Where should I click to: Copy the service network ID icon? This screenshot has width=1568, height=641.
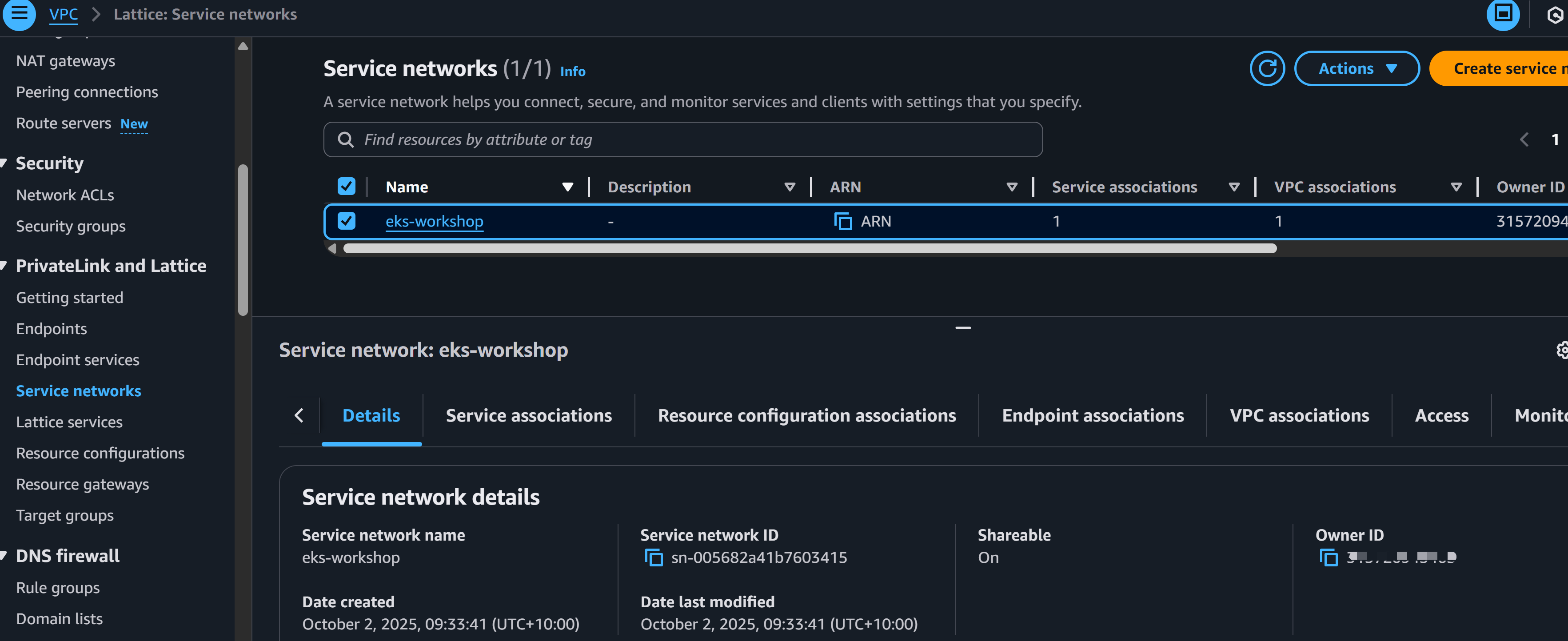point(653,557)
